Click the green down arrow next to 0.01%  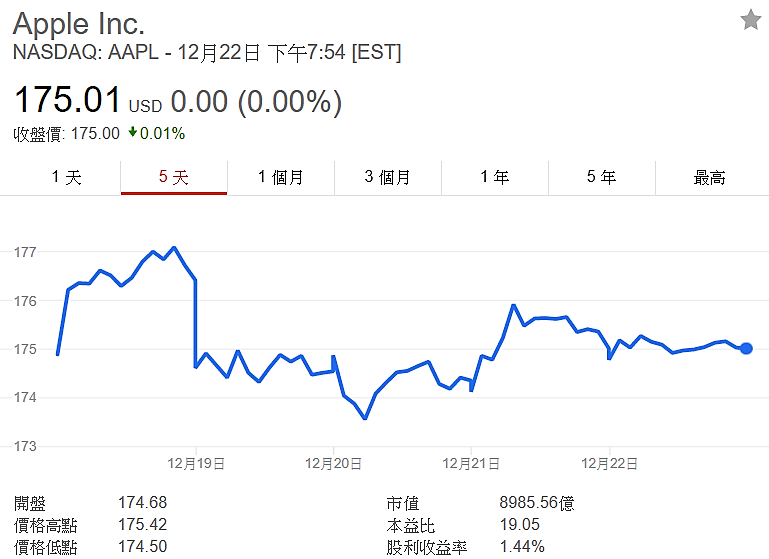pos(132,132)
